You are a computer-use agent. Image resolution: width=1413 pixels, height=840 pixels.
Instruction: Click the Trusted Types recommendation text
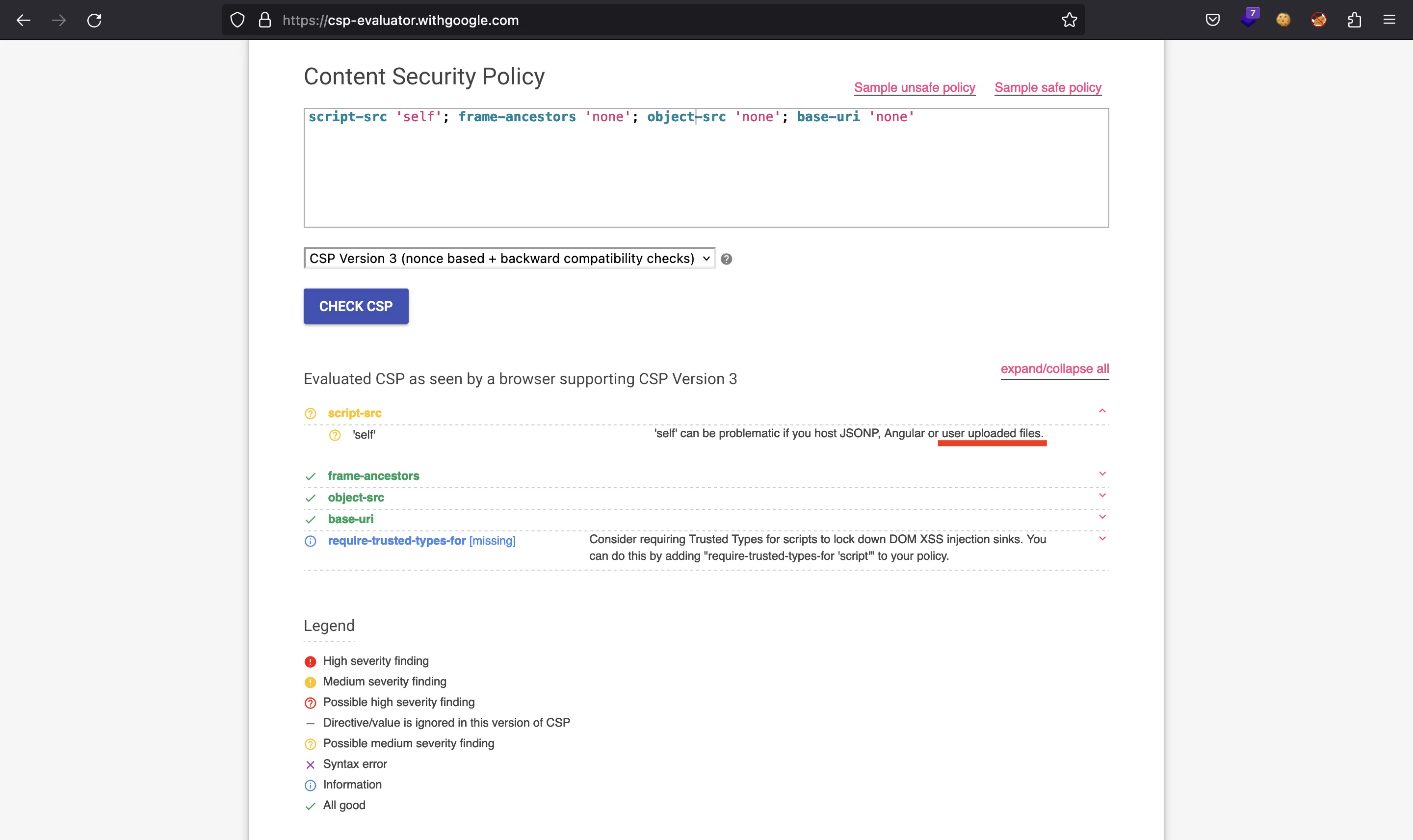(818, 548)
